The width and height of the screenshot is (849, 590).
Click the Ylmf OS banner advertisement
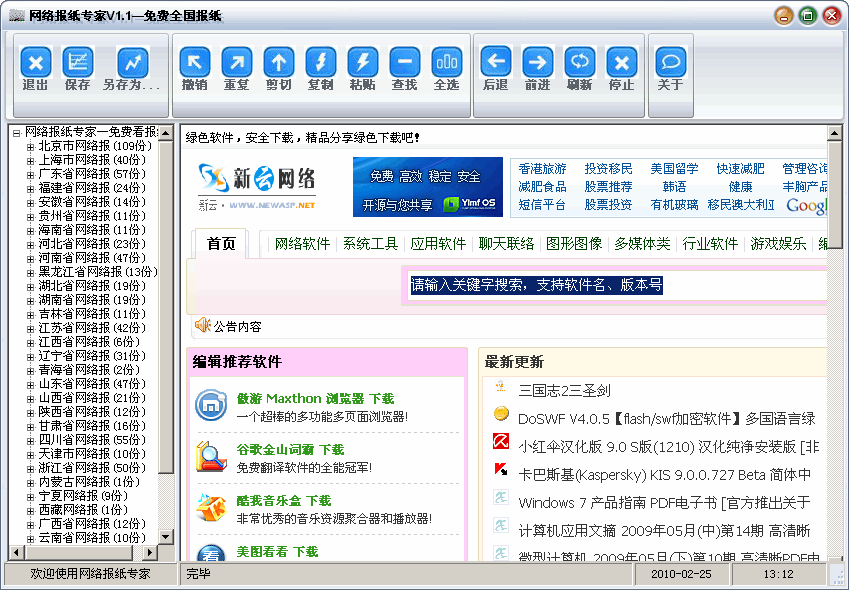(x=428, y=187)
